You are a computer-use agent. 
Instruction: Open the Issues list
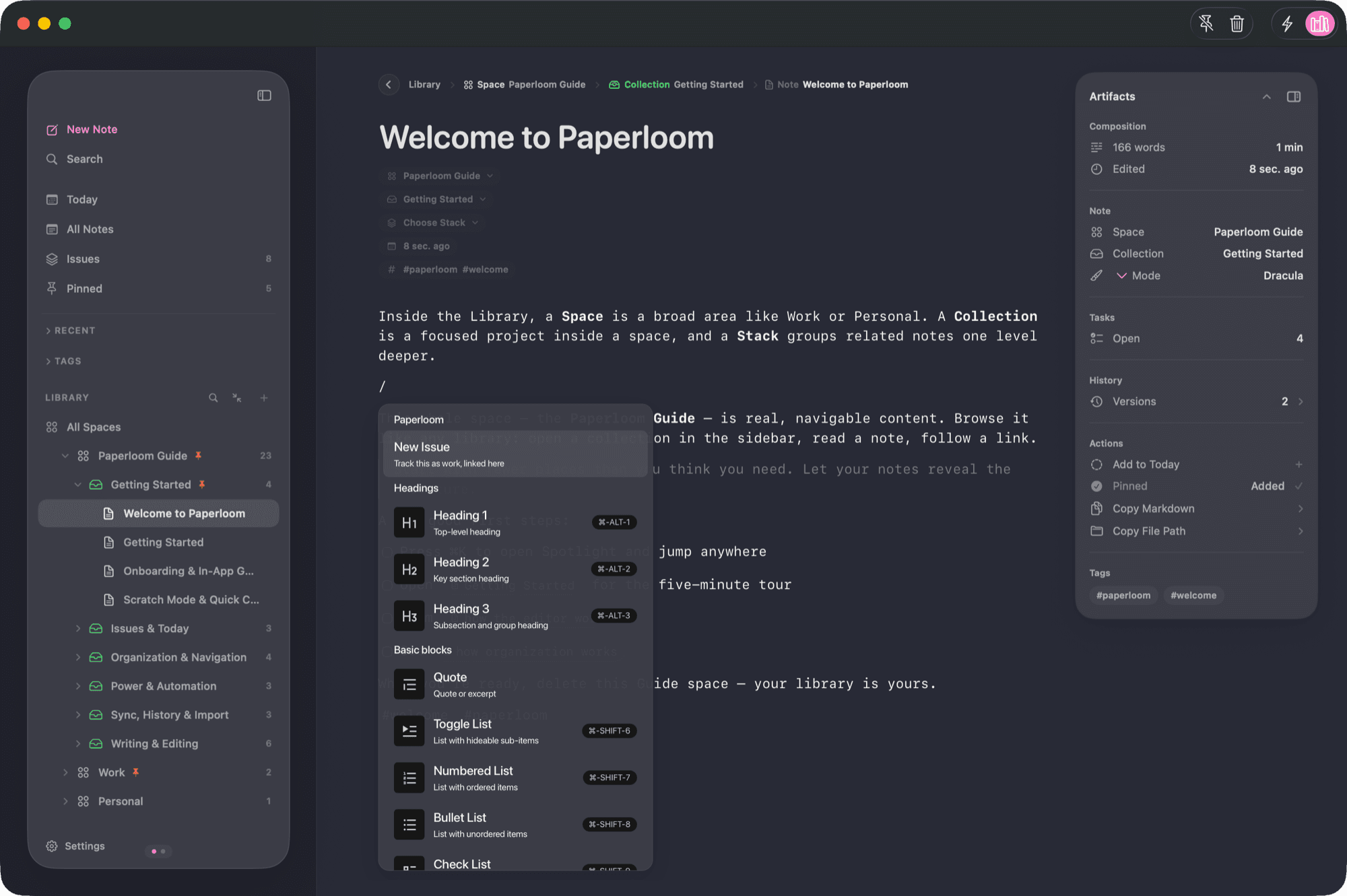coord(158,259)
